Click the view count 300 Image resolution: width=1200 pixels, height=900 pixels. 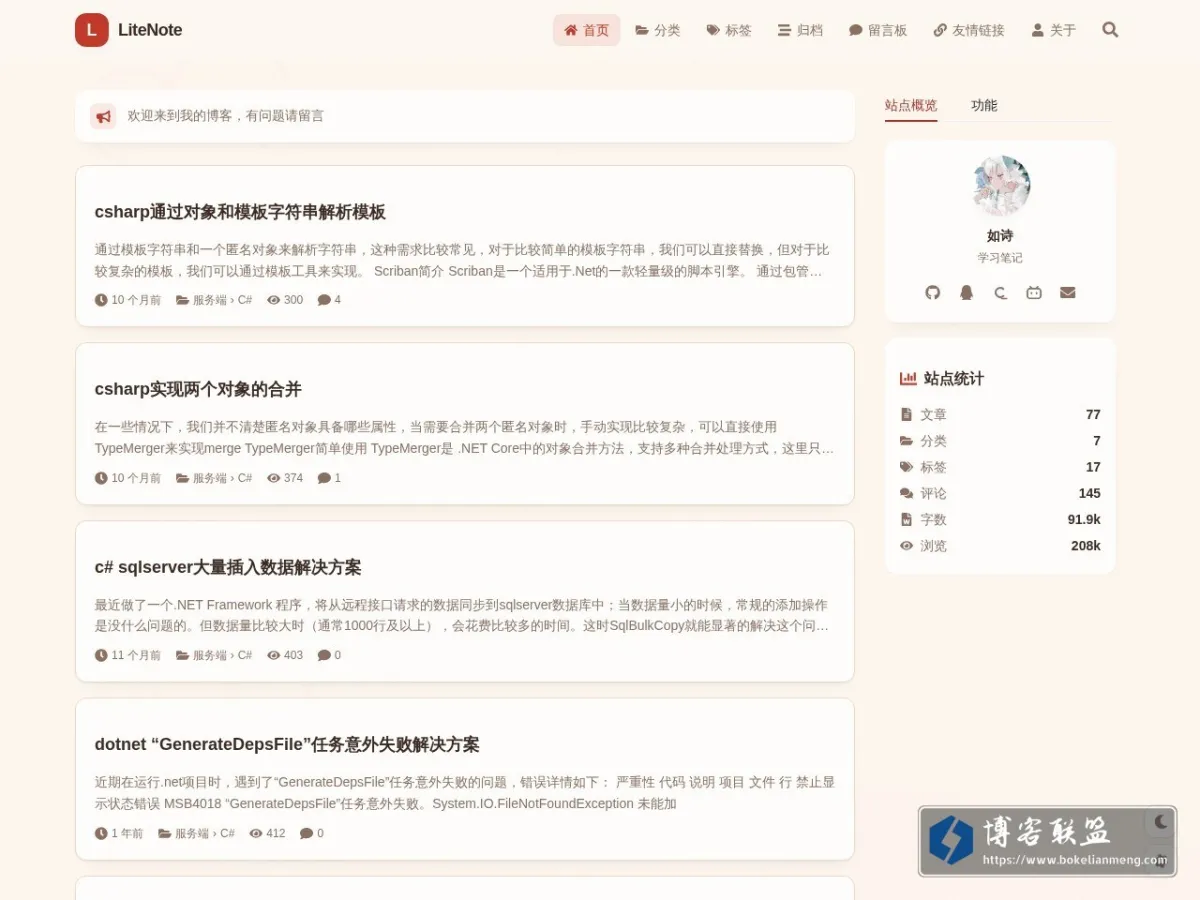(x=285, y=300)
